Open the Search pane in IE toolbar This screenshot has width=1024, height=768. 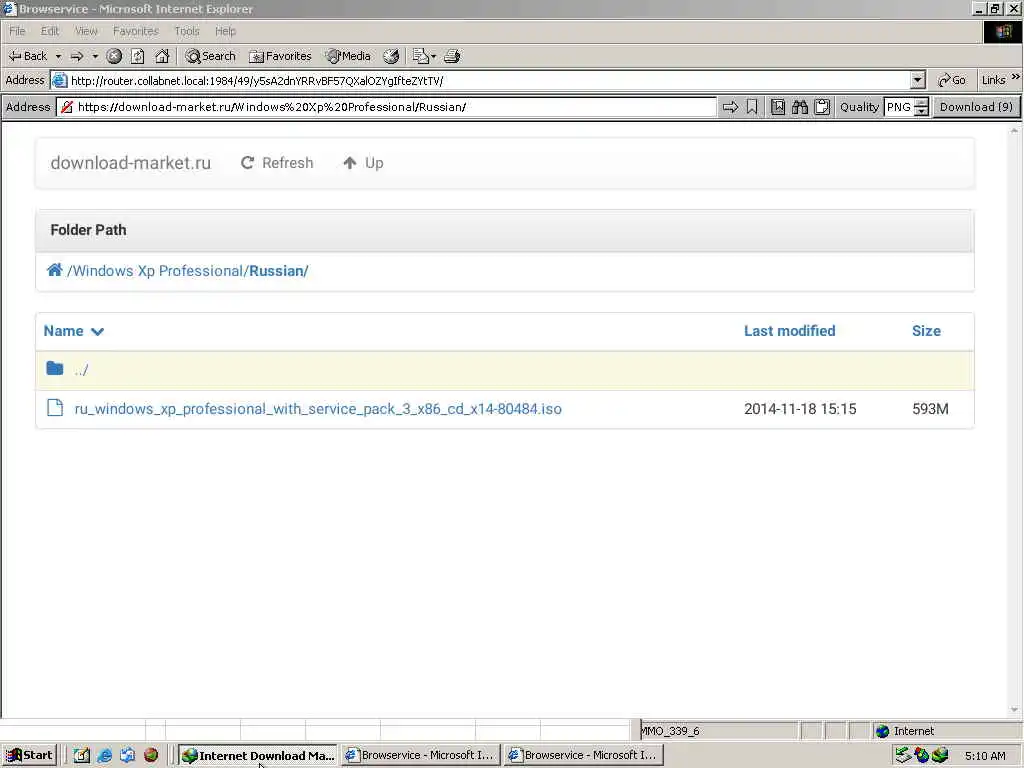(x=210, y=56)
